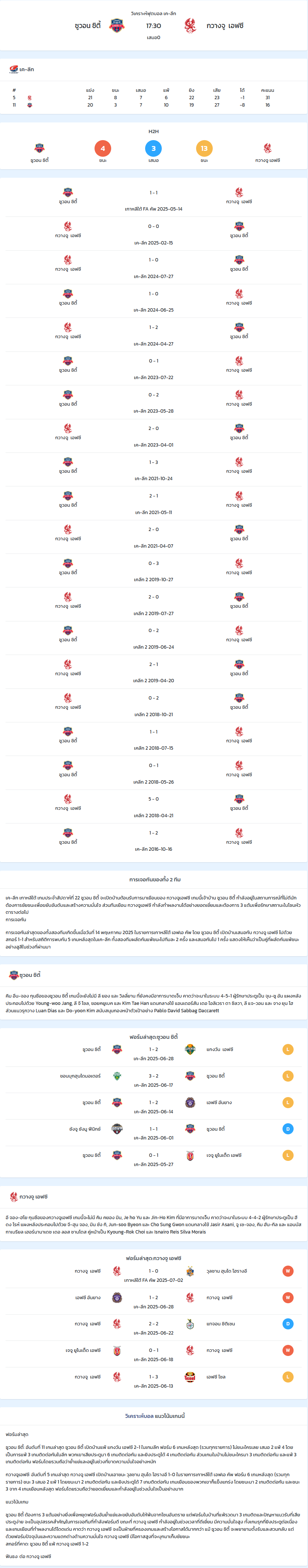Screen dimensions: 308x1568
Task: Click the Daejeon Citizen crest in the 2-2 match row
Action: point(190,1324)
